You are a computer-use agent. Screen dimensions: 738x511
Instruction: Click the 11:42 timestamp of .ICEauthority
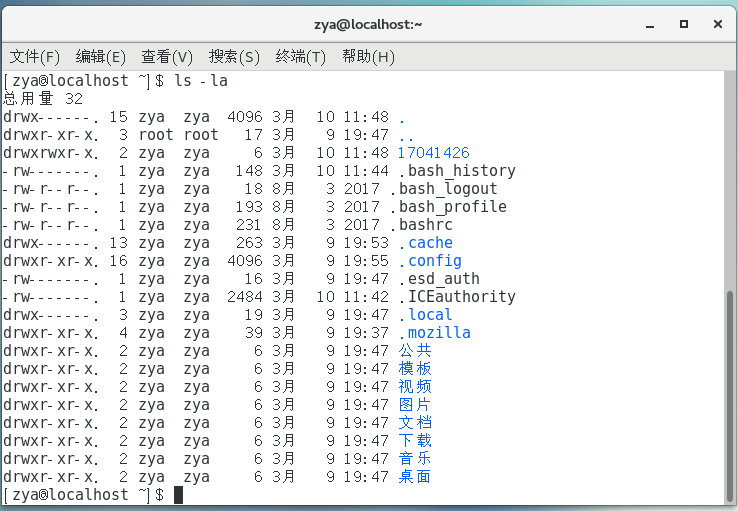point(366,297)
